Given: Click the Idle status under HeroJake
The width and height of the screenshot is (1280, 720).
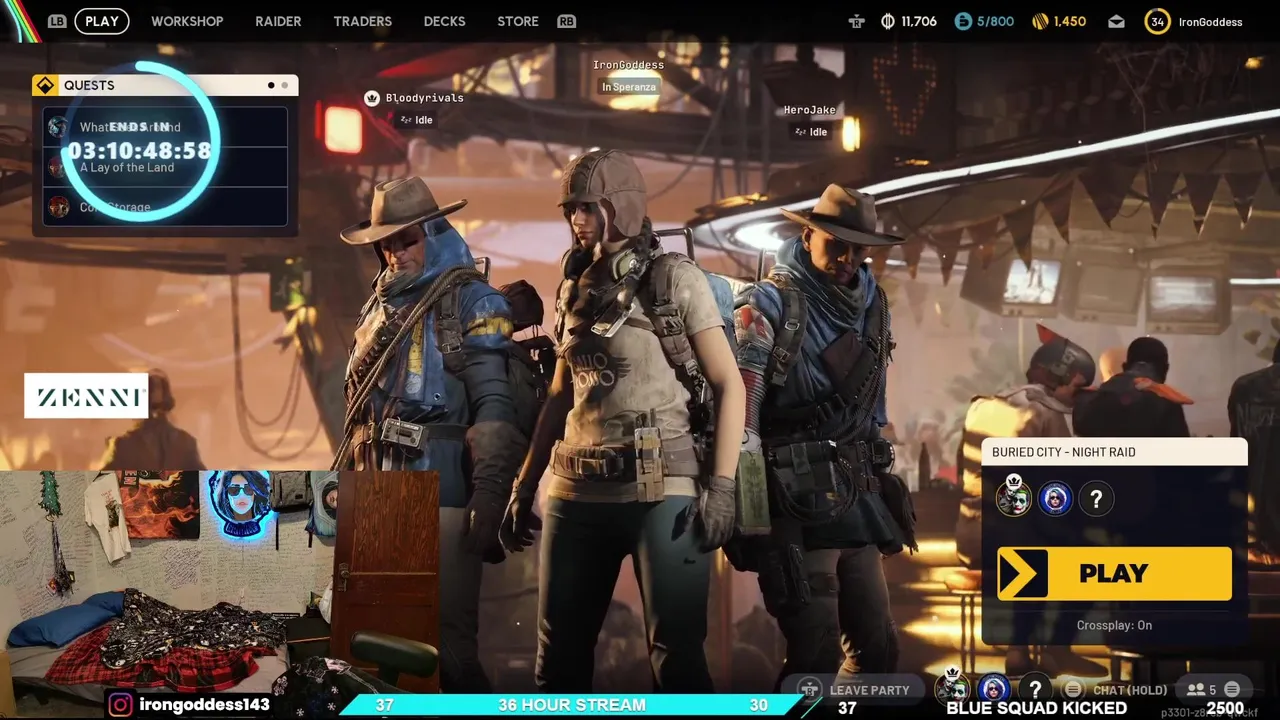Looking at the screenshot, I should pyautogui.click(x=810, y=132).
